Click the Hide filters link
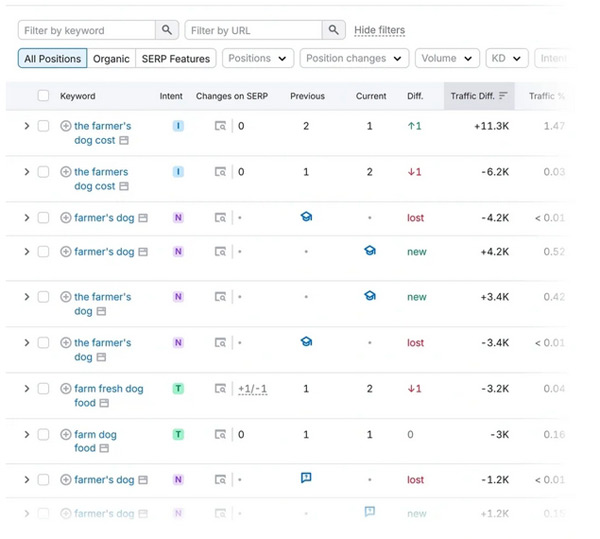The width and height of the screenshot is (600, 539). click(379, 31)
